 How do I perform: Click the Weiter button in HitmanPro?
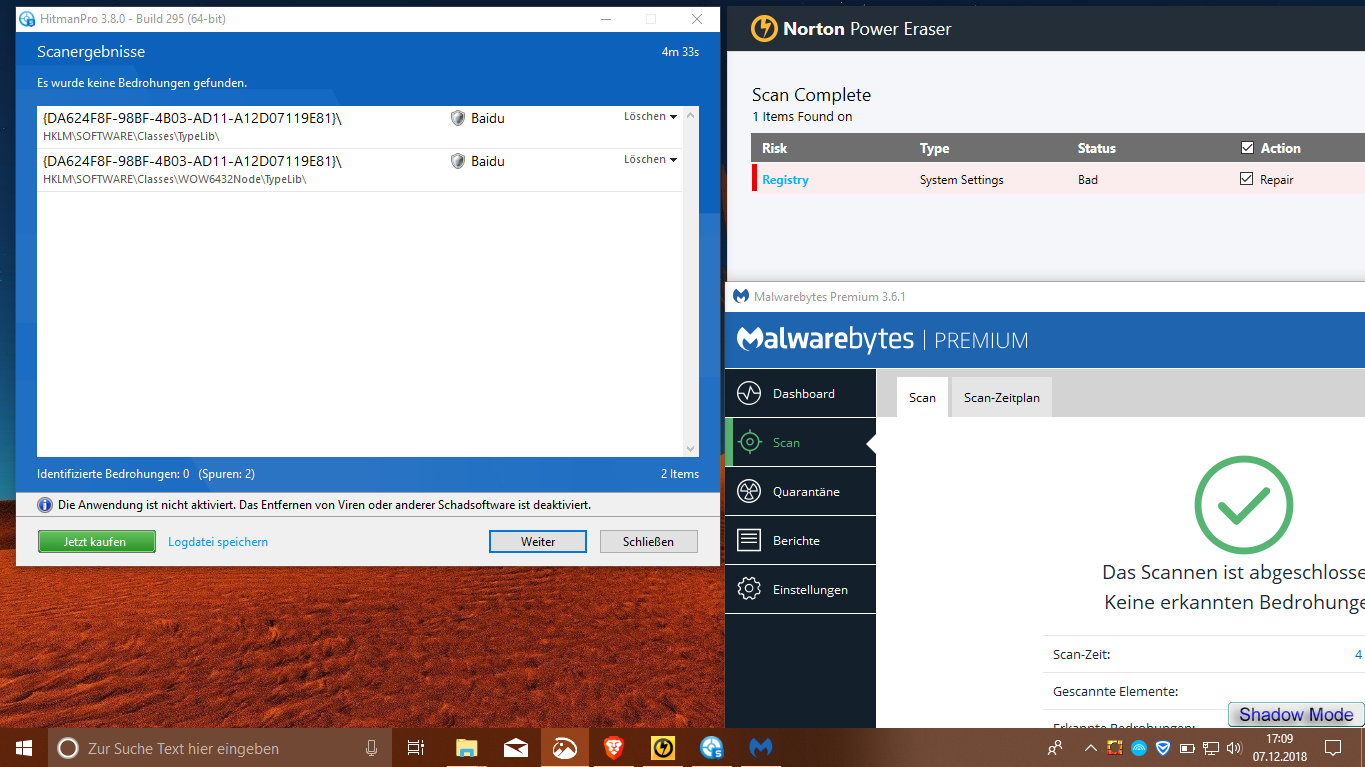pos(538,541)
